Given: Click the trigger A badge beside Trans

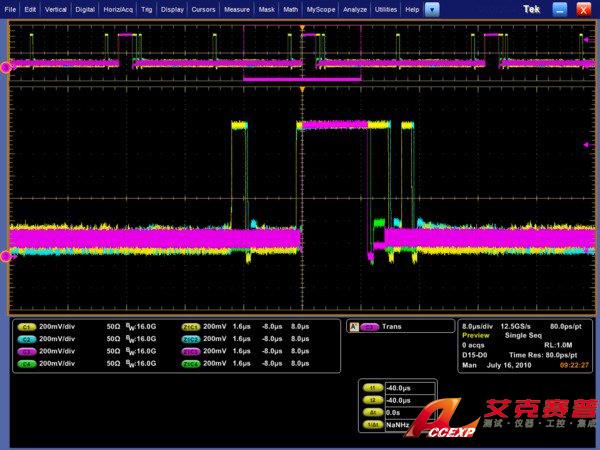Looking at the screenshot, I should pos(353,326).
